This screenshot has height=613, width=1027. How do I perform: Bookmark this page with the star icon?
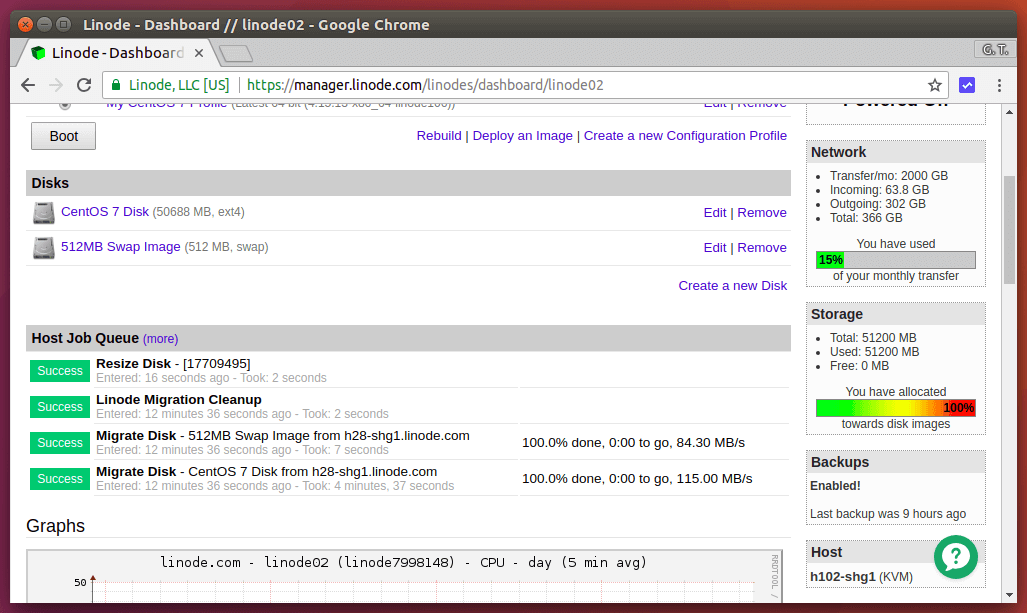pos(935,86)
